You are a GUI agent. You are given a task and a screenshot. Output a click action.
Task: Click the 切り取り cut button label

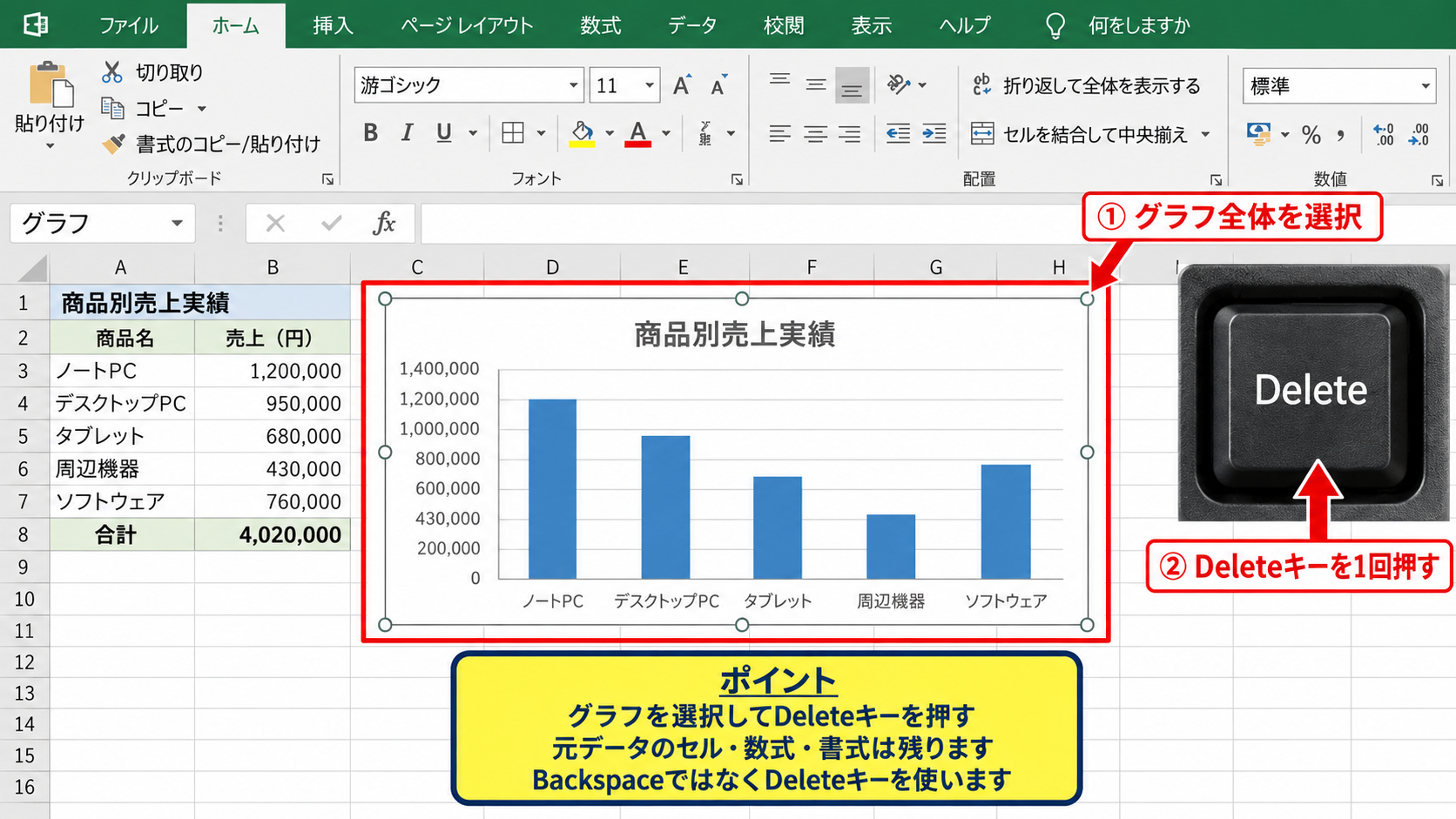(169, 72)
